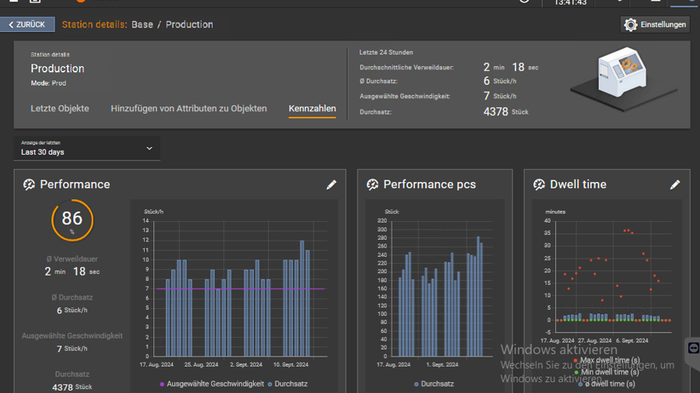
Task: Switch to Hinzufügen von Attributen zu Objekten tab
Action: [x=189, y=109]
